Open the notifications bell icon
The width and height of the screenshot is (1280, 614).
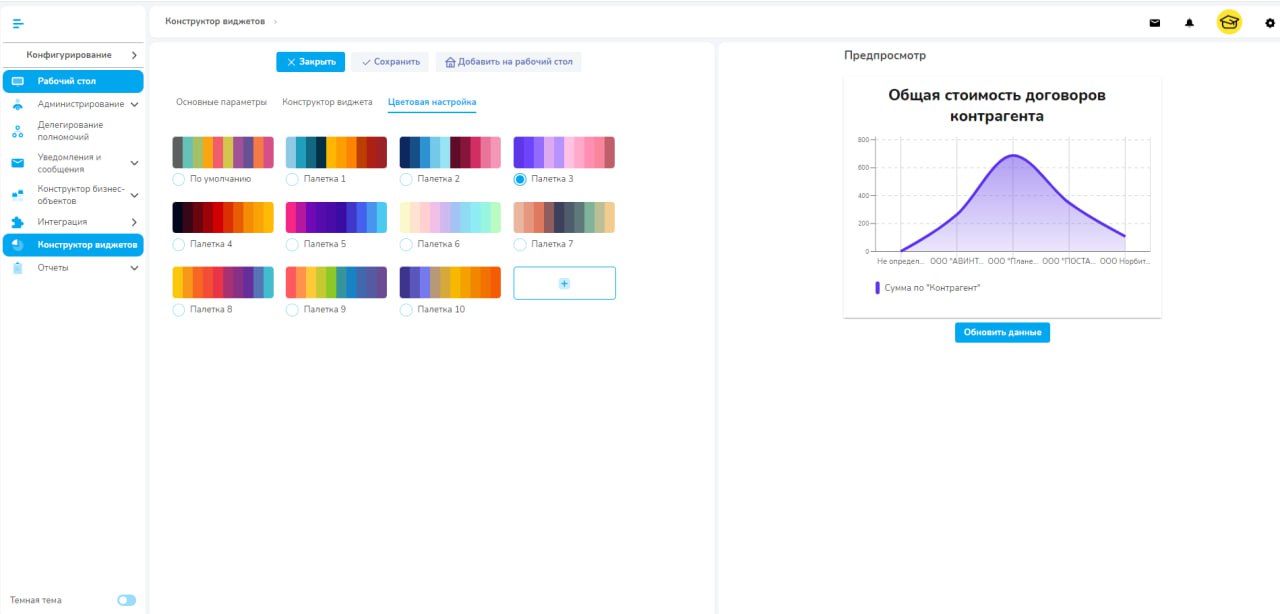click(1189, 23)
